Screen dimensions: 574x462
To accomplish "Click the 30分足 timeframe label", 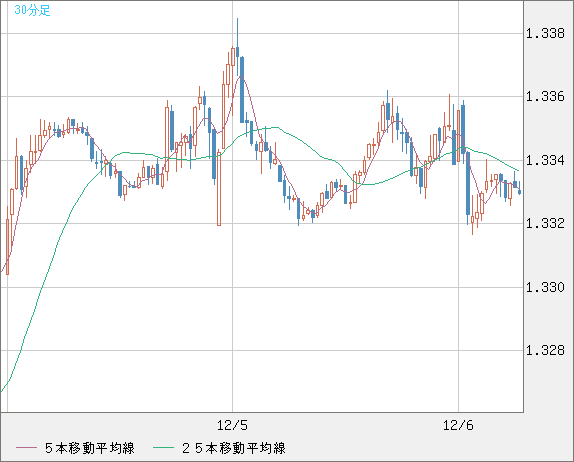I will click(x=32, y=10).
